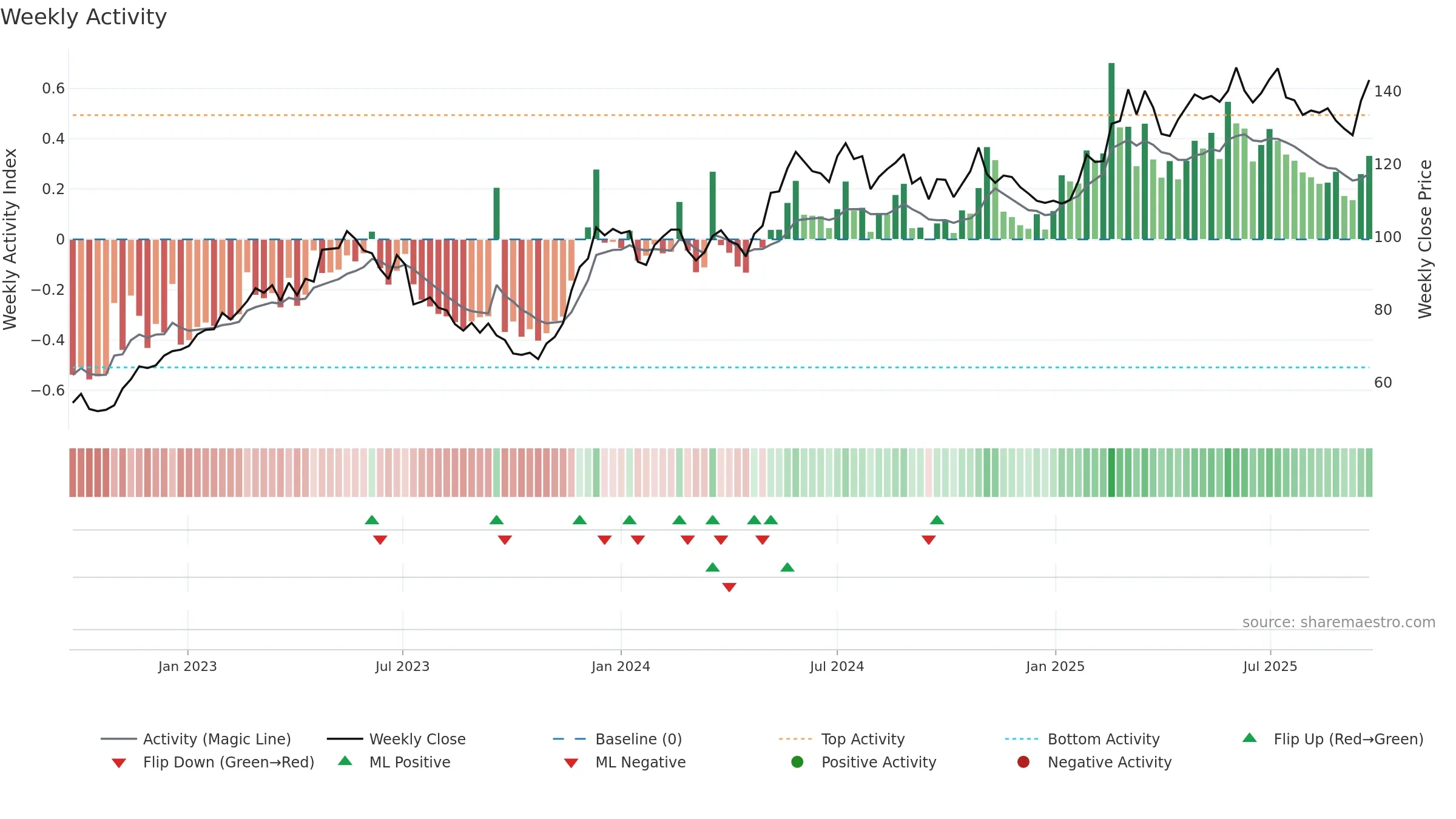Click flip-down marker near Sep 2023
1456x819 pixels.
(505, 540)
